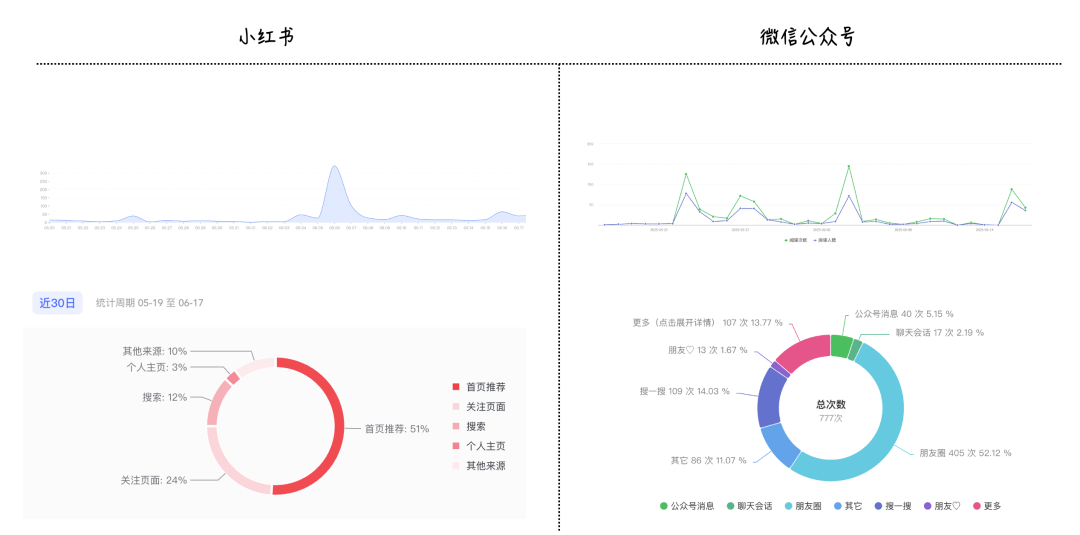Toggle the 聊天会话 legend item below WeChat donut

click(751, 506)
